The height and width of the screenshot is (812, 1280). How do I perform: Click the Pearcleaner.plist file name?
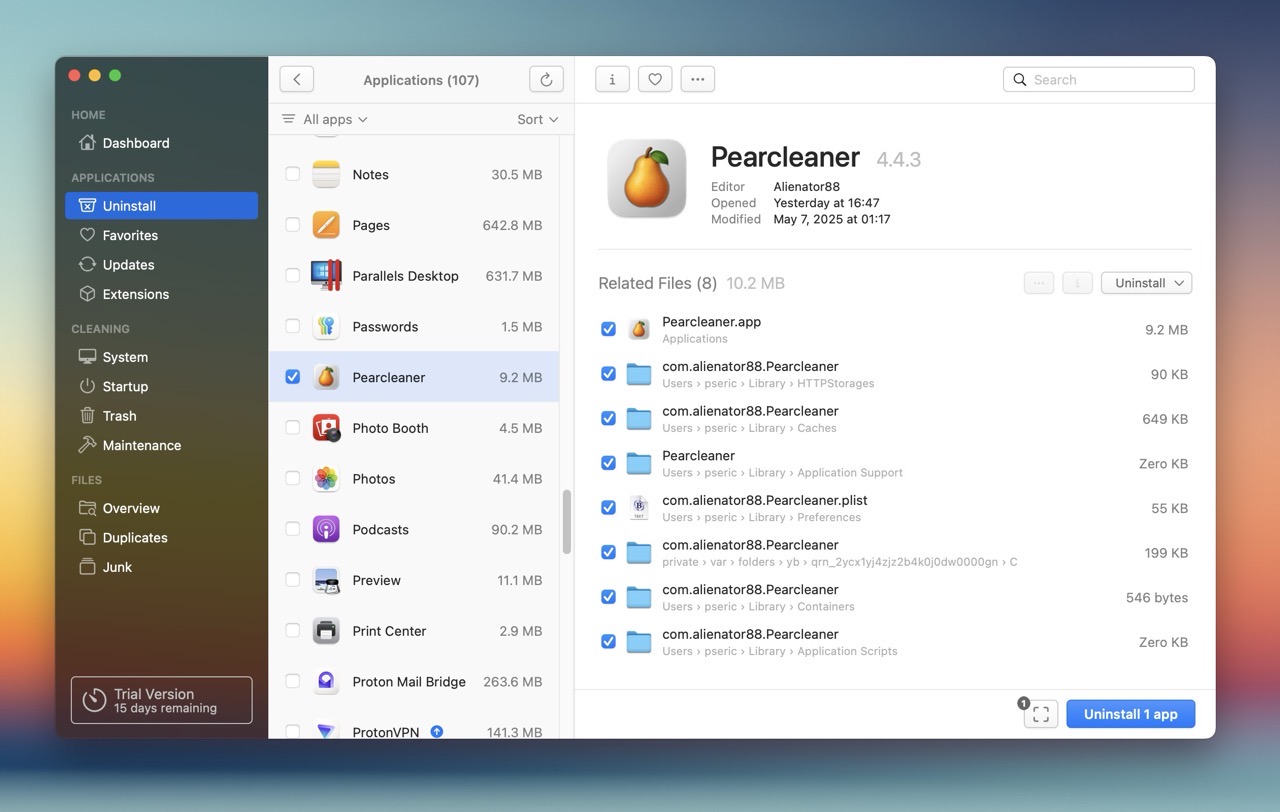765,500
